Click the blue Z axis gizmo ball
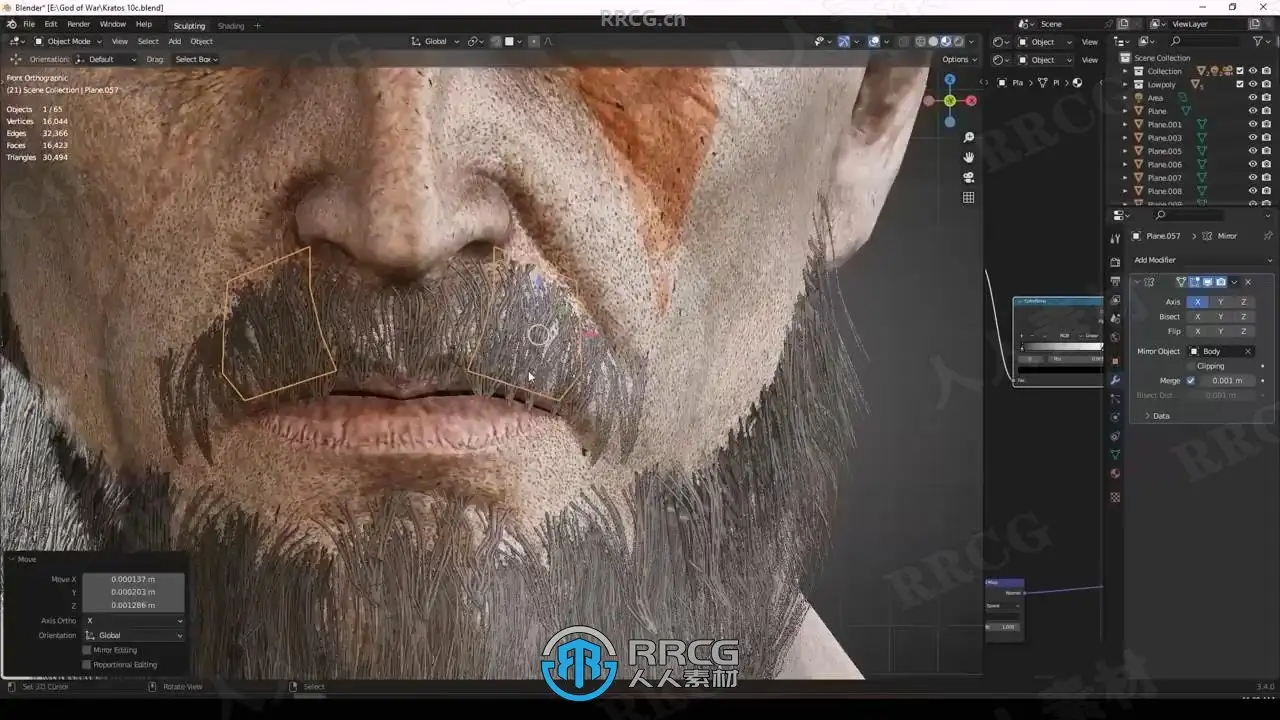The image size is (1280, 720). pos(949,79)
